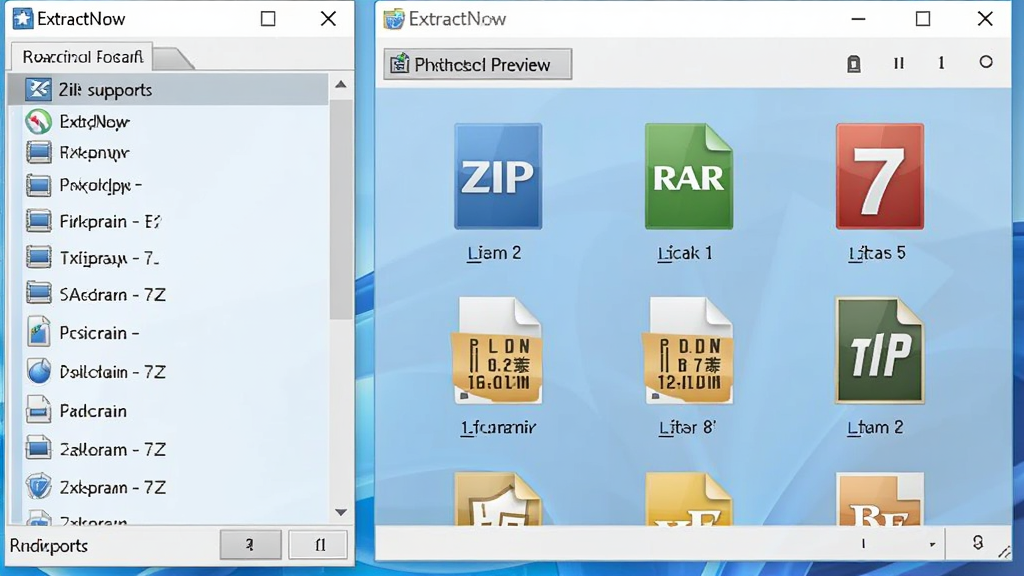Click the 'Ltam 2' file label
Viewport: 1024px width, 576px height.
click(875, 427)
